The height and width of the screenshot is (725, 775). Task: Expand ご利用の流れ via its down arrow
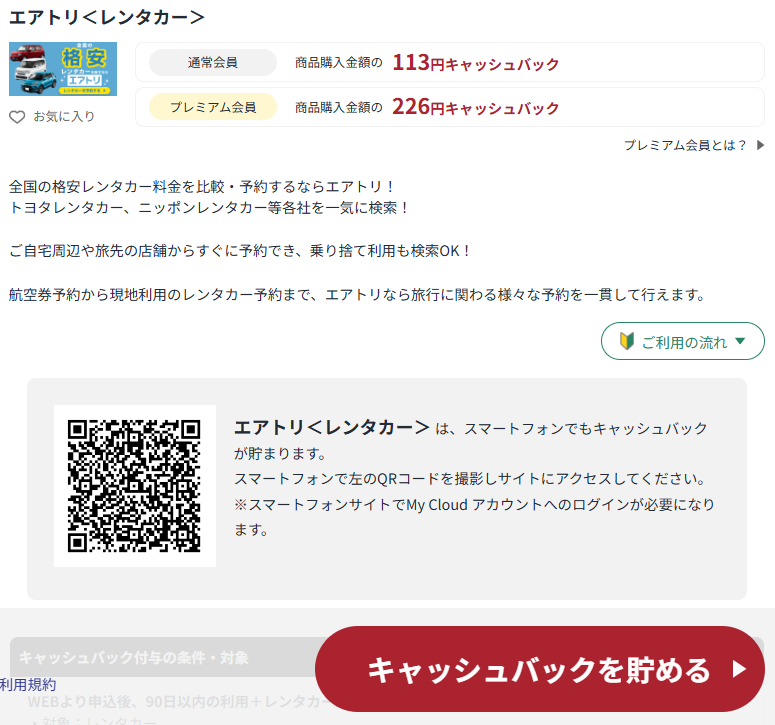coord(740,342)
